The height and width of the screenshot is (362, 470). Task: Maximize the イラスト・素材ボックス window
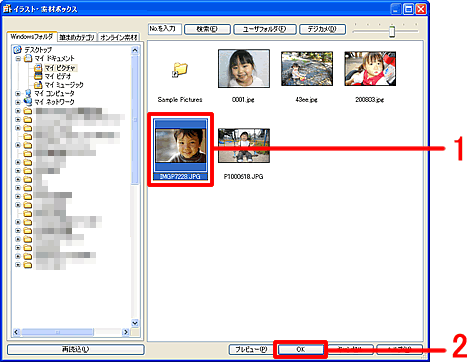[408, 9]
